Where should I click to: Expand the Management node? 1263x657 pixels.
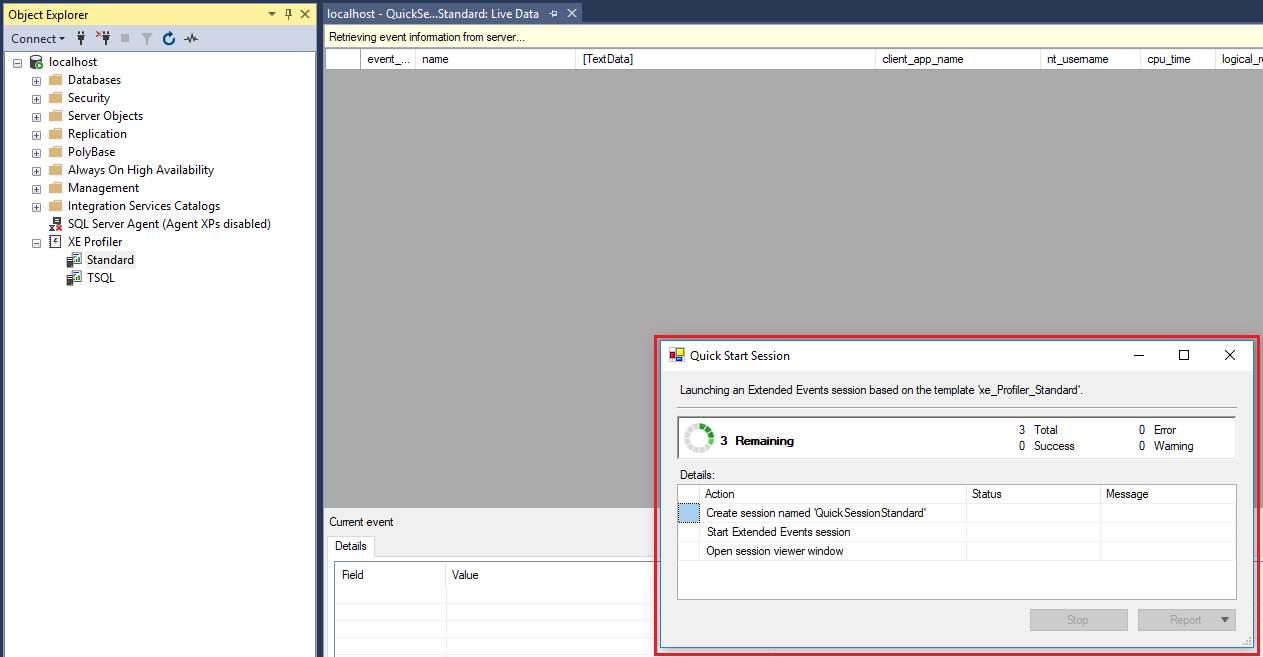[x=36, y=187]
